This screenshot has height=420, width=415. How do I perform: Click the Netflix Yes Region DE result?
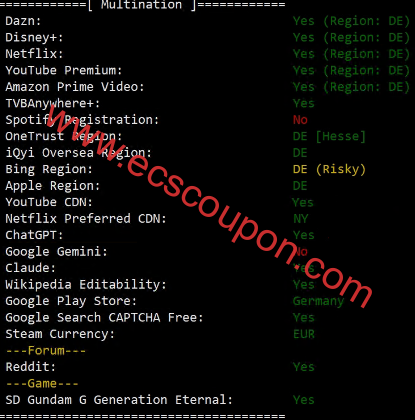pos(351,54)
